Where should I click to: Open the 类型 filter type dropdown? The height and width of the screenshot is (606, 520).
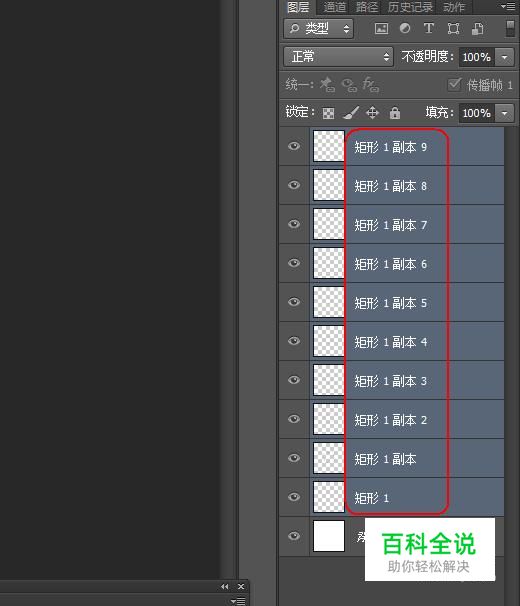pyautogui.click(x=319, y=29)
